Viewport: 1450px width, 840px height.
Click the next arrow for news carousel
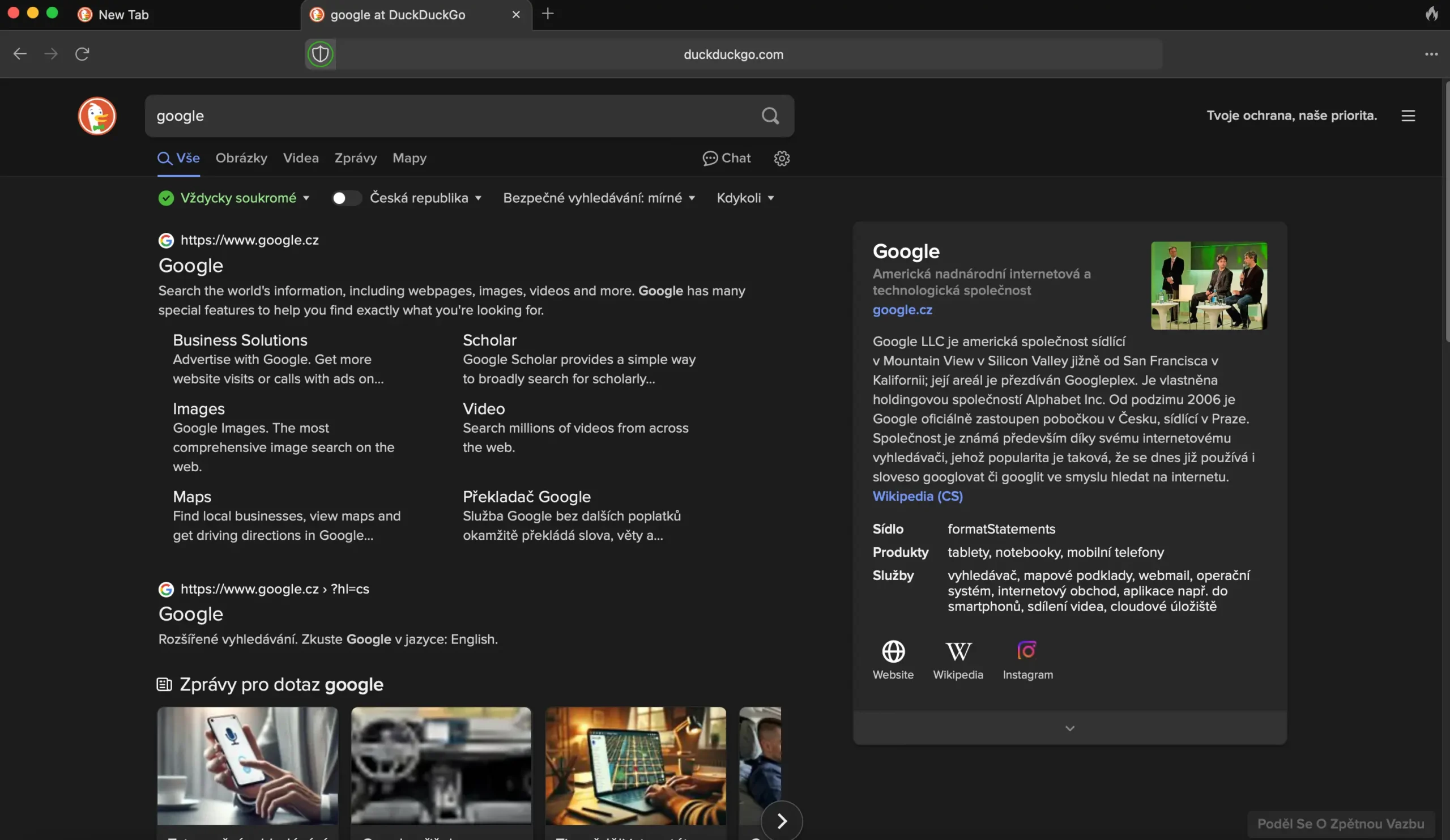click(782, 821)
